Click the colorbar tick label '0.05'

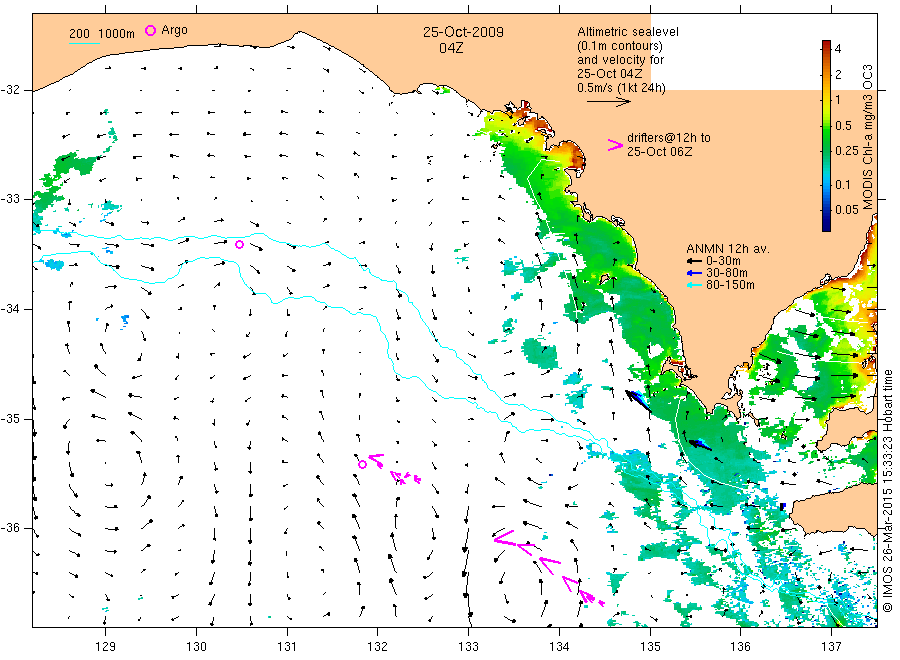coord(847,209)
